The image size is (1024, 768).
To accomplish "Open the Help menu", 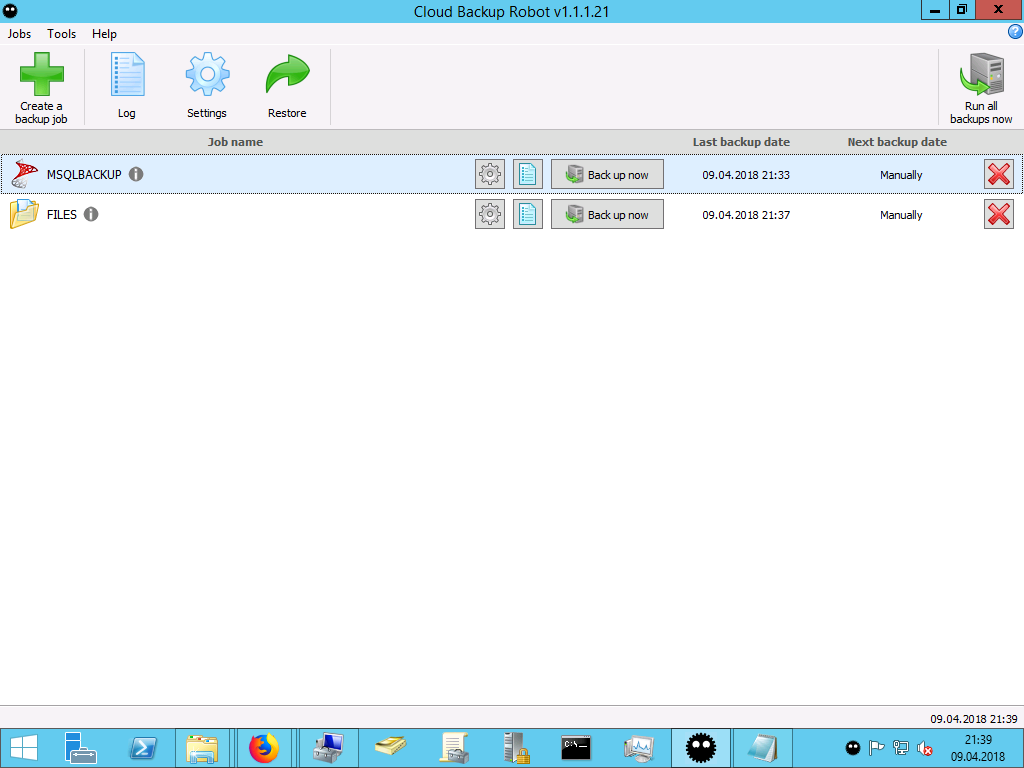I will coord(104,34).
